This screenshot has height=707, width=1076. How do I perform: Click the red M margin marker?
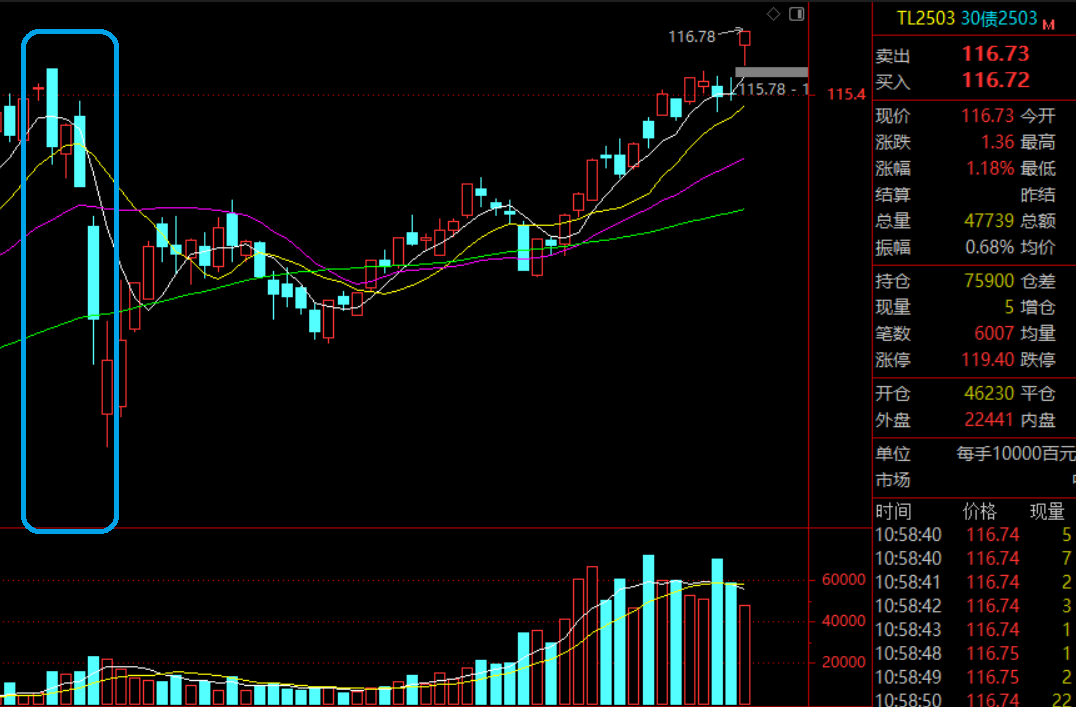(x=1048, y=25)
